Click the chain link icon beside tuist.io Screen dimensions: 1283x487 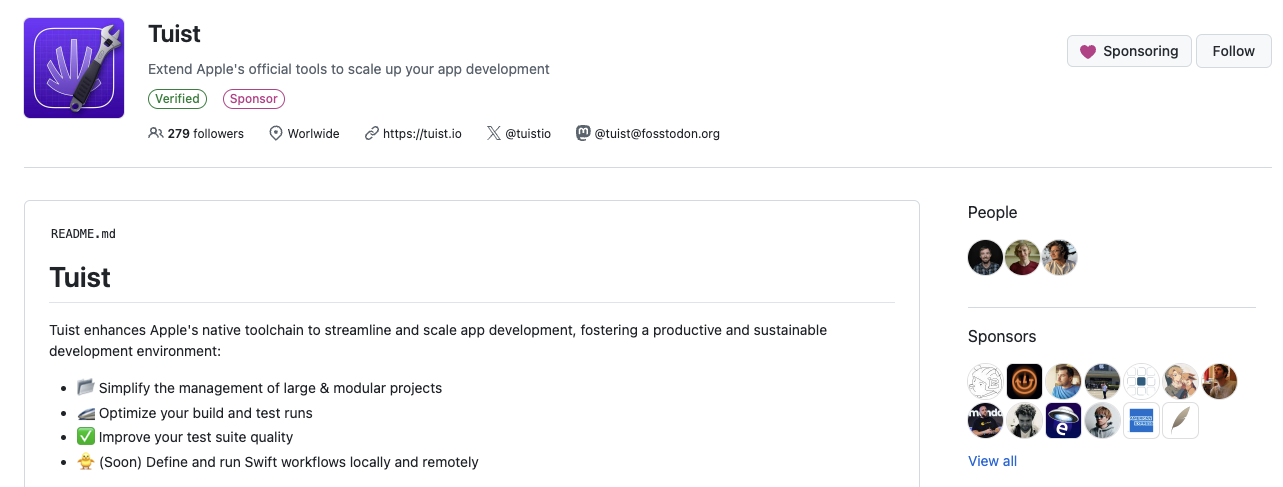pyautogui.click(x=371, y=133)
